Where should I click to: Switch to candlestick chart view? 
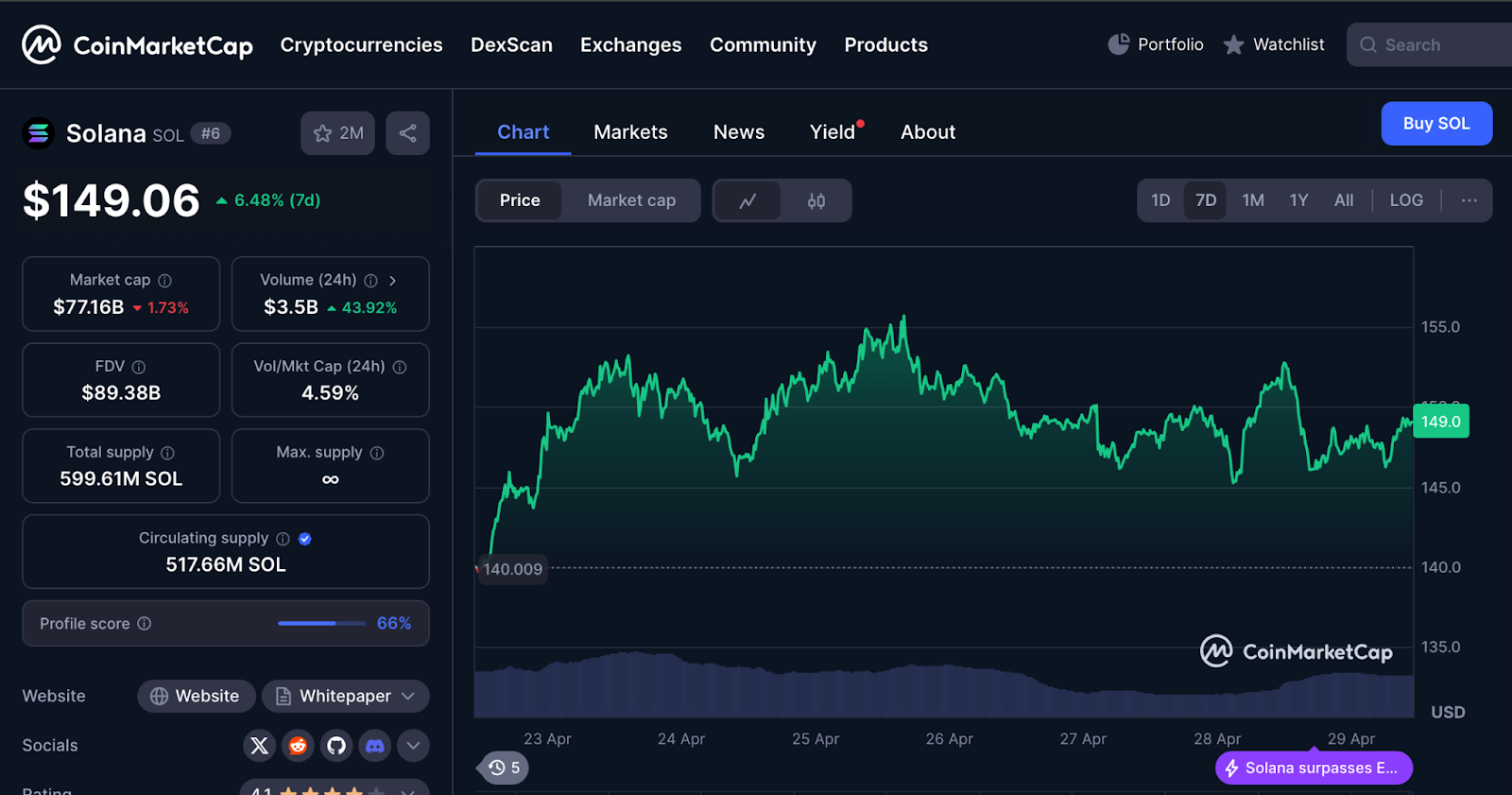pyautogui.click(x=816, y=200)
